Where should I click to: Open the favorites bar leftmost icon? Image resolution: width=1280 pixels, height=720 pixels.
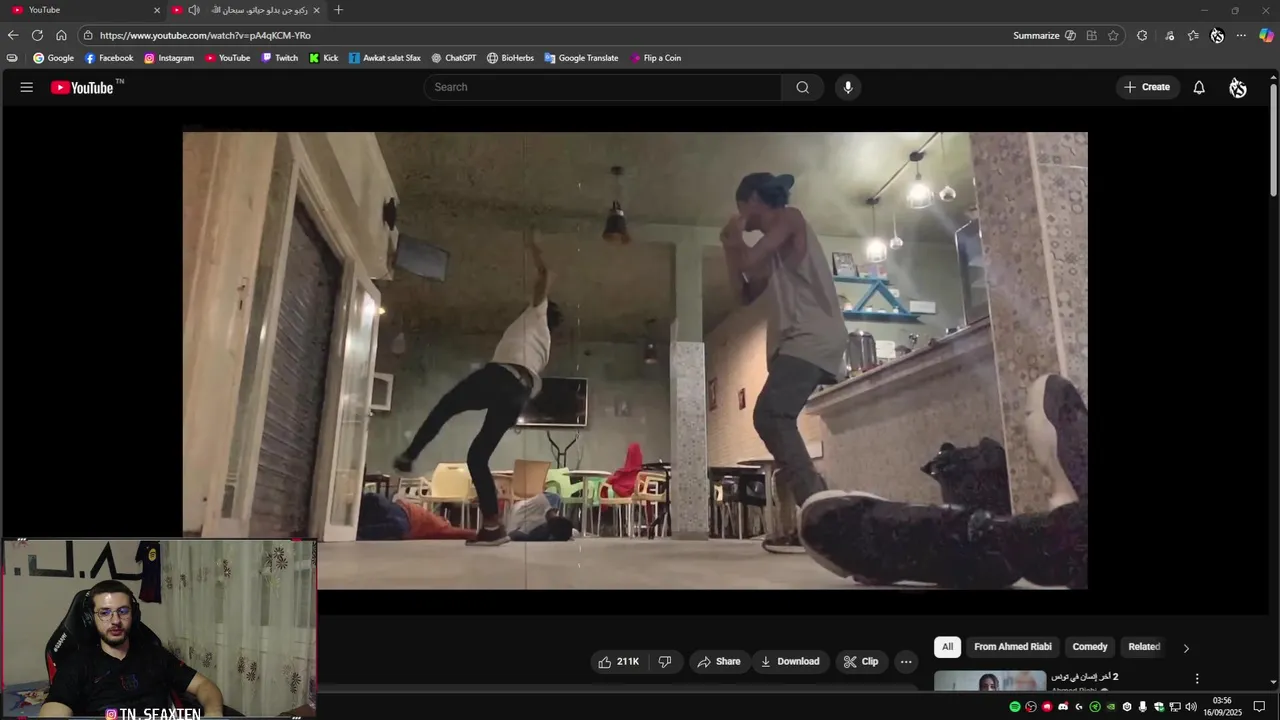click(x=12, y=58)
